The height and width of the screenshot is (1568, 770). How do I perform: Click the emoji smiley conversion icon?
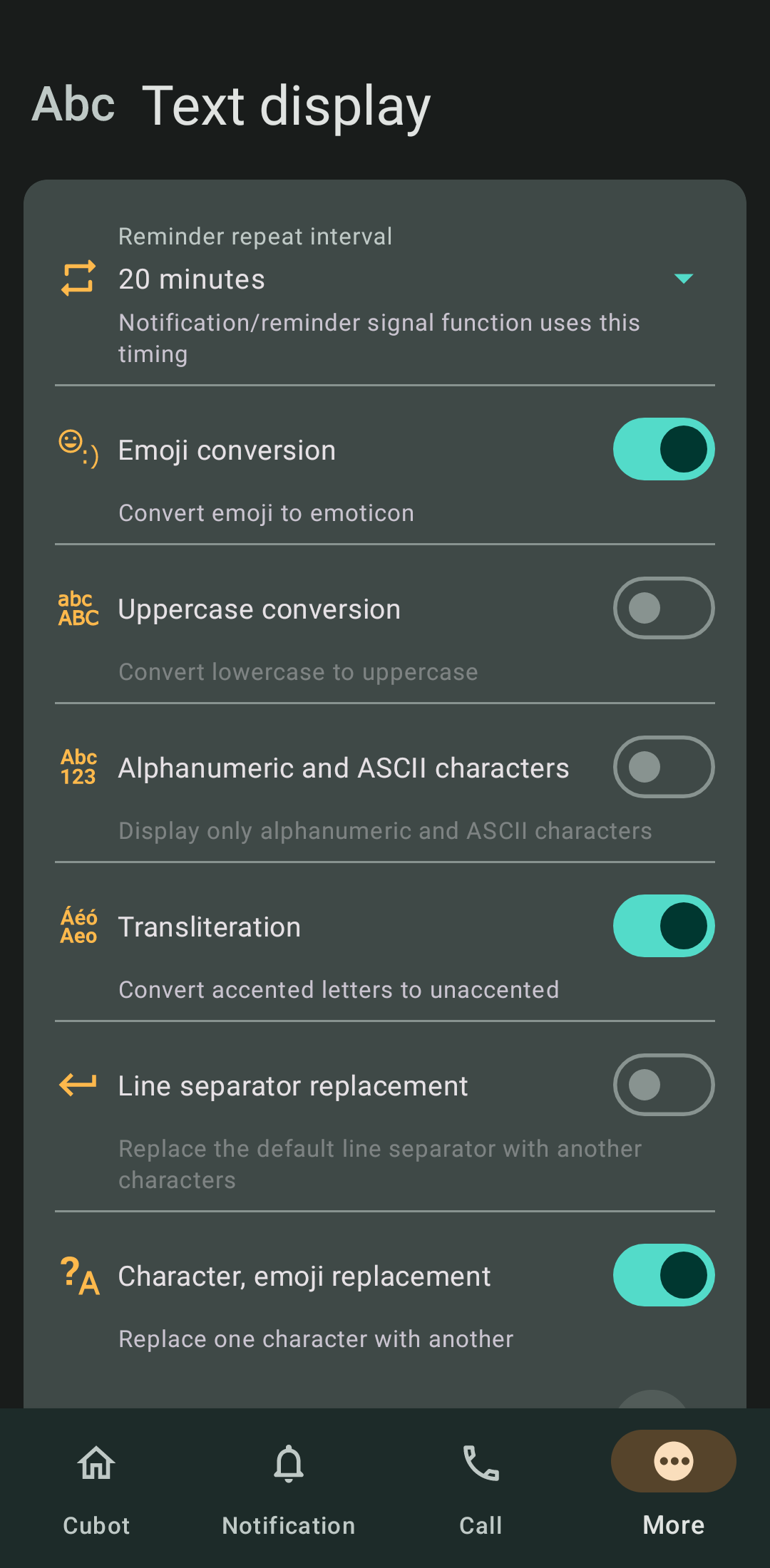pos(78,449)
